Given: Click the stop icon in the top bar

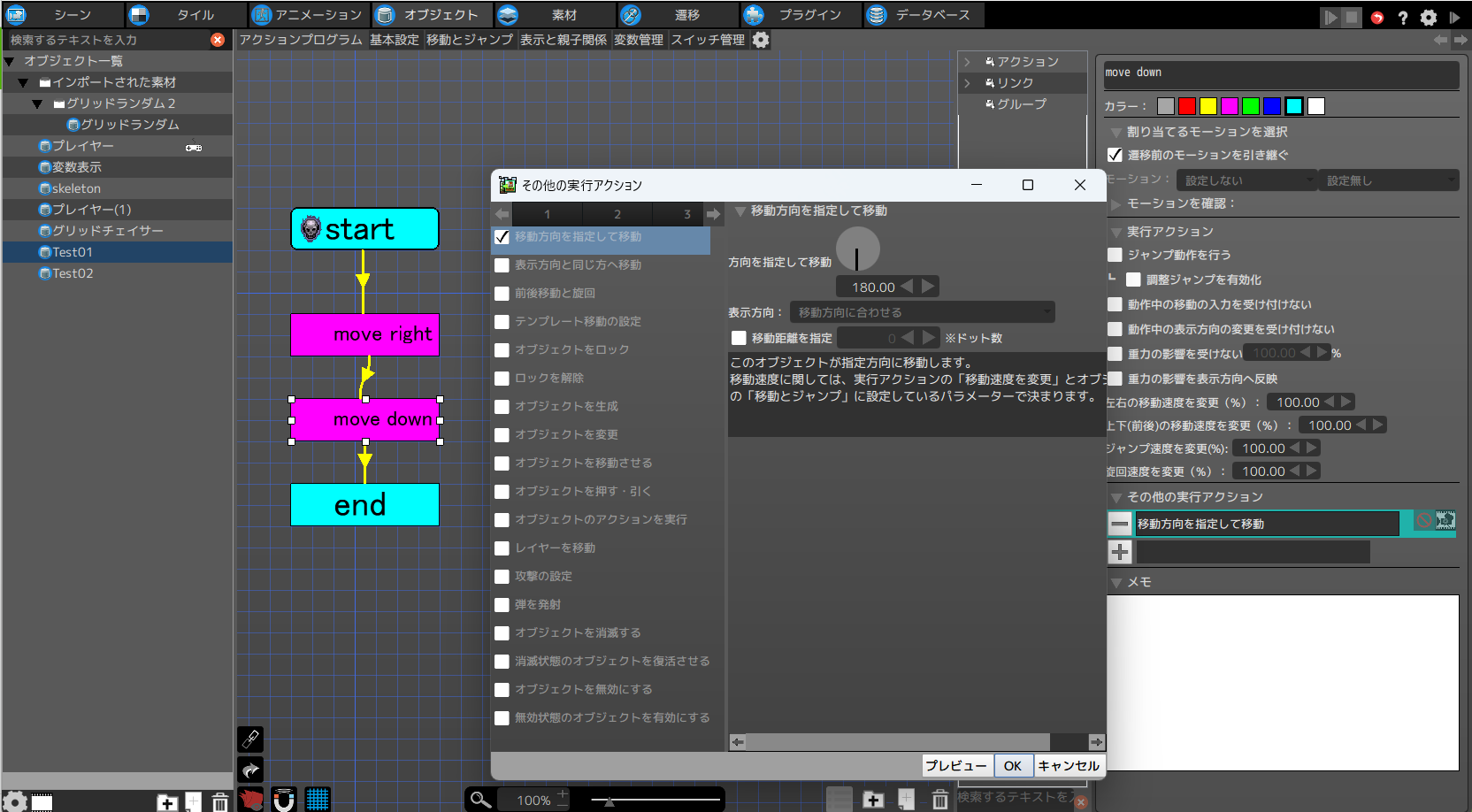Looking at the screenshot, I should point(1352,17).
